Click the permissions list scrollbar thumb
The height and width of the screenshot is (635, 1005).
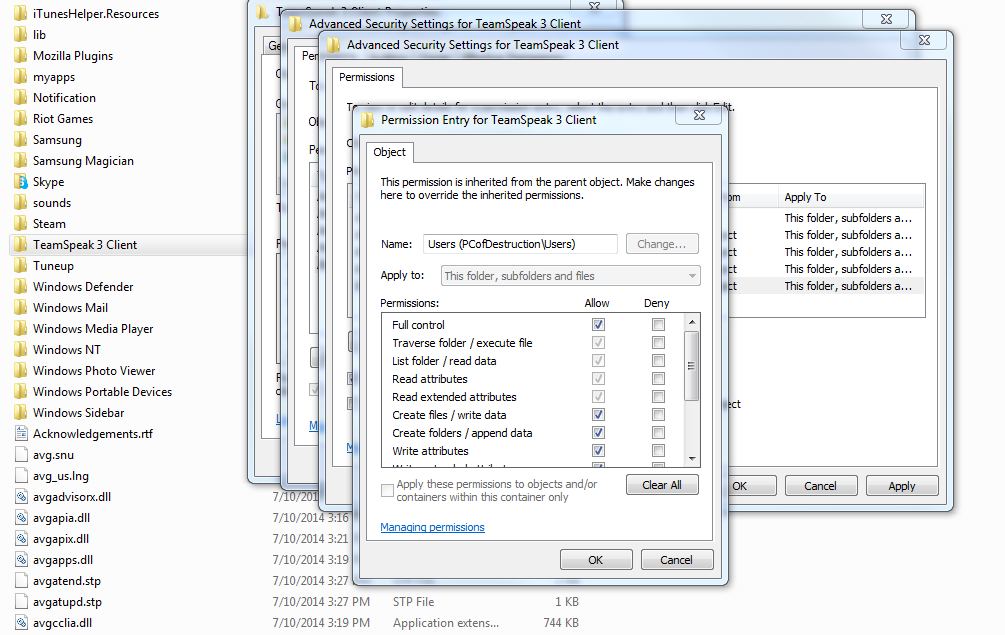692,366
